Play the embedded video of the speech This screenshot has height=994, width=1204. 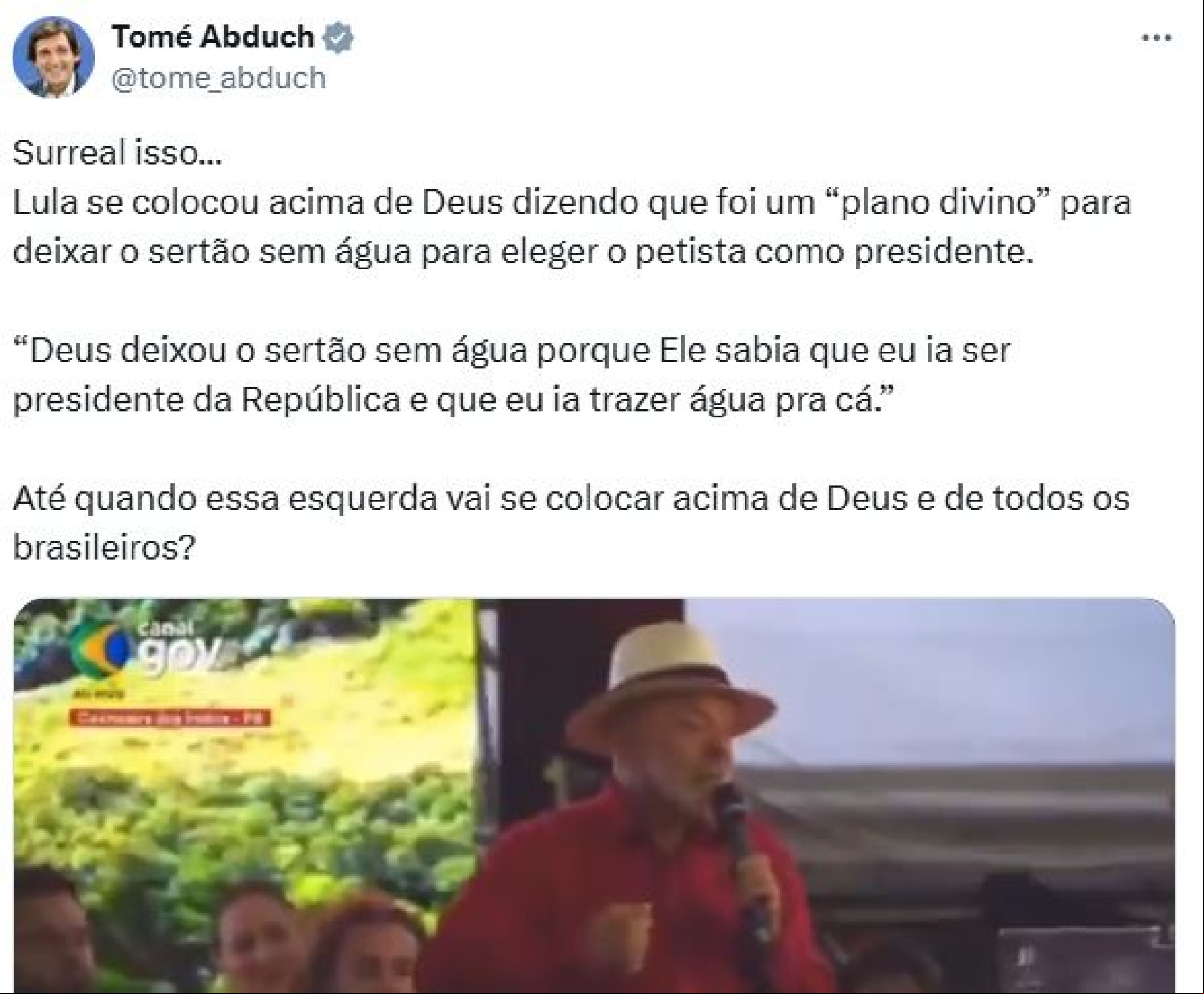pyautogui.click(x=594, y=796)
